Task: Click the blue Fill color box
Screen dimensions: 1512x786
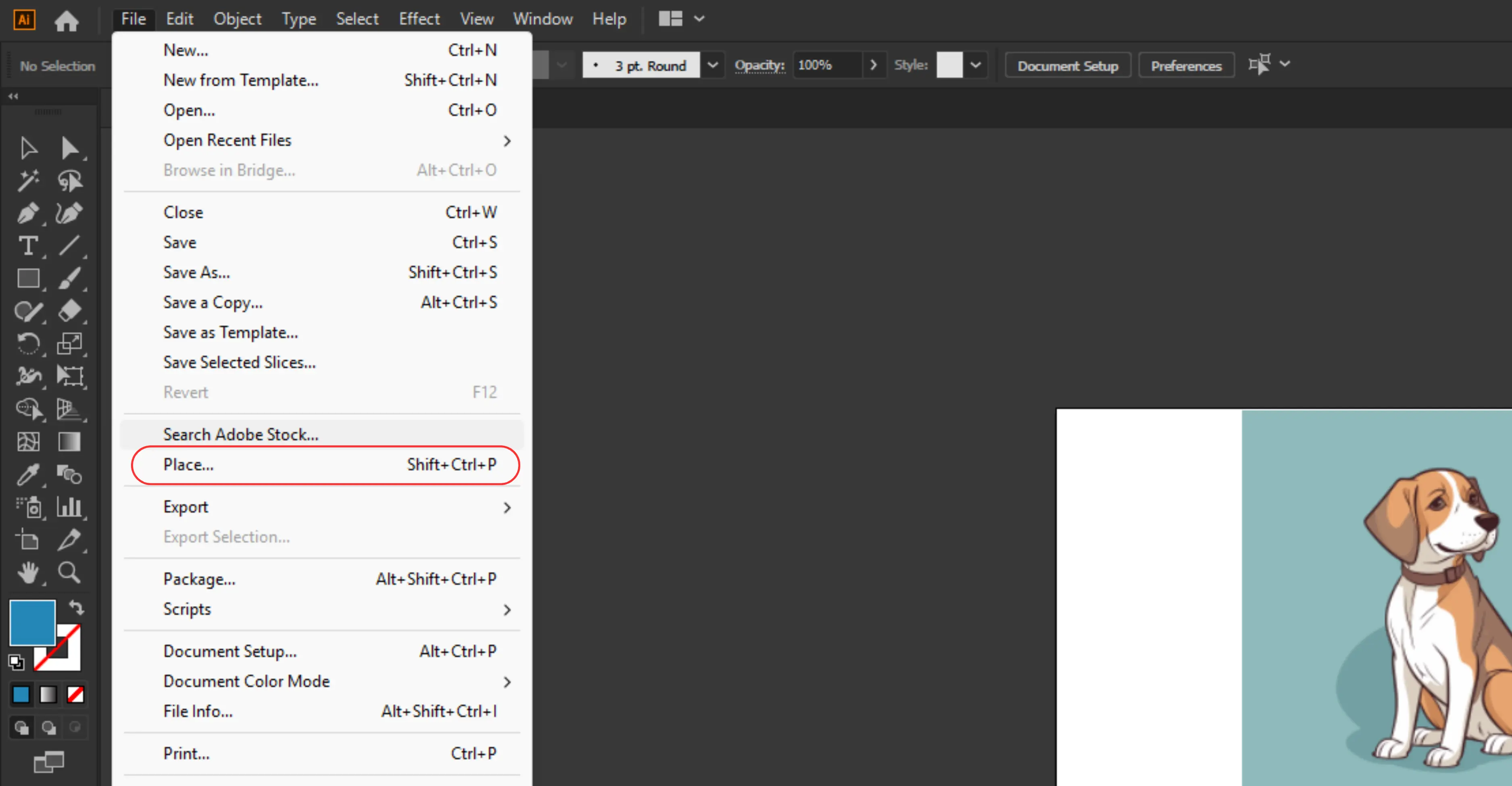Action: 32,622
